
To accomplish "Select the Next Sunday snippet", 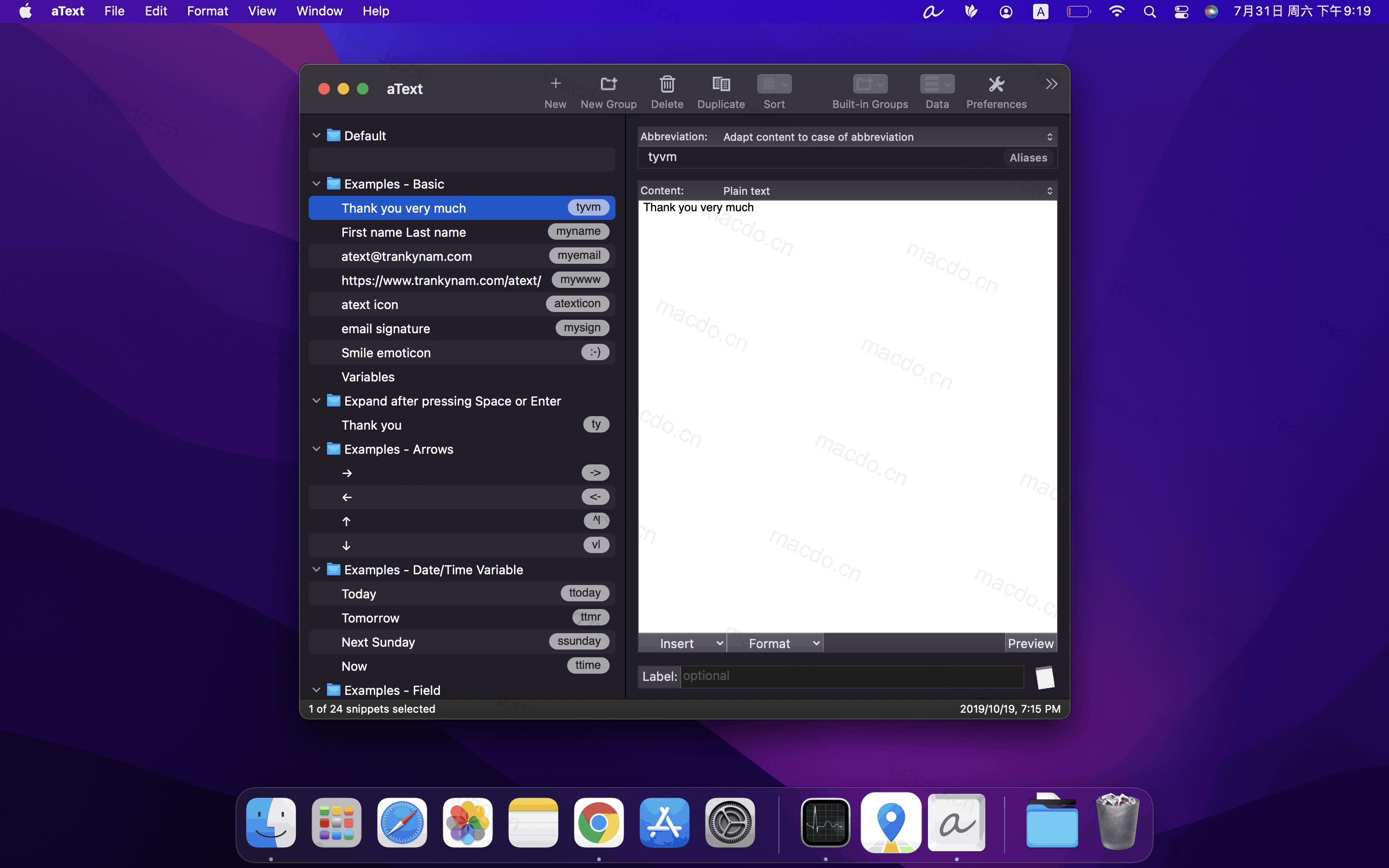I will coord(462,642).
